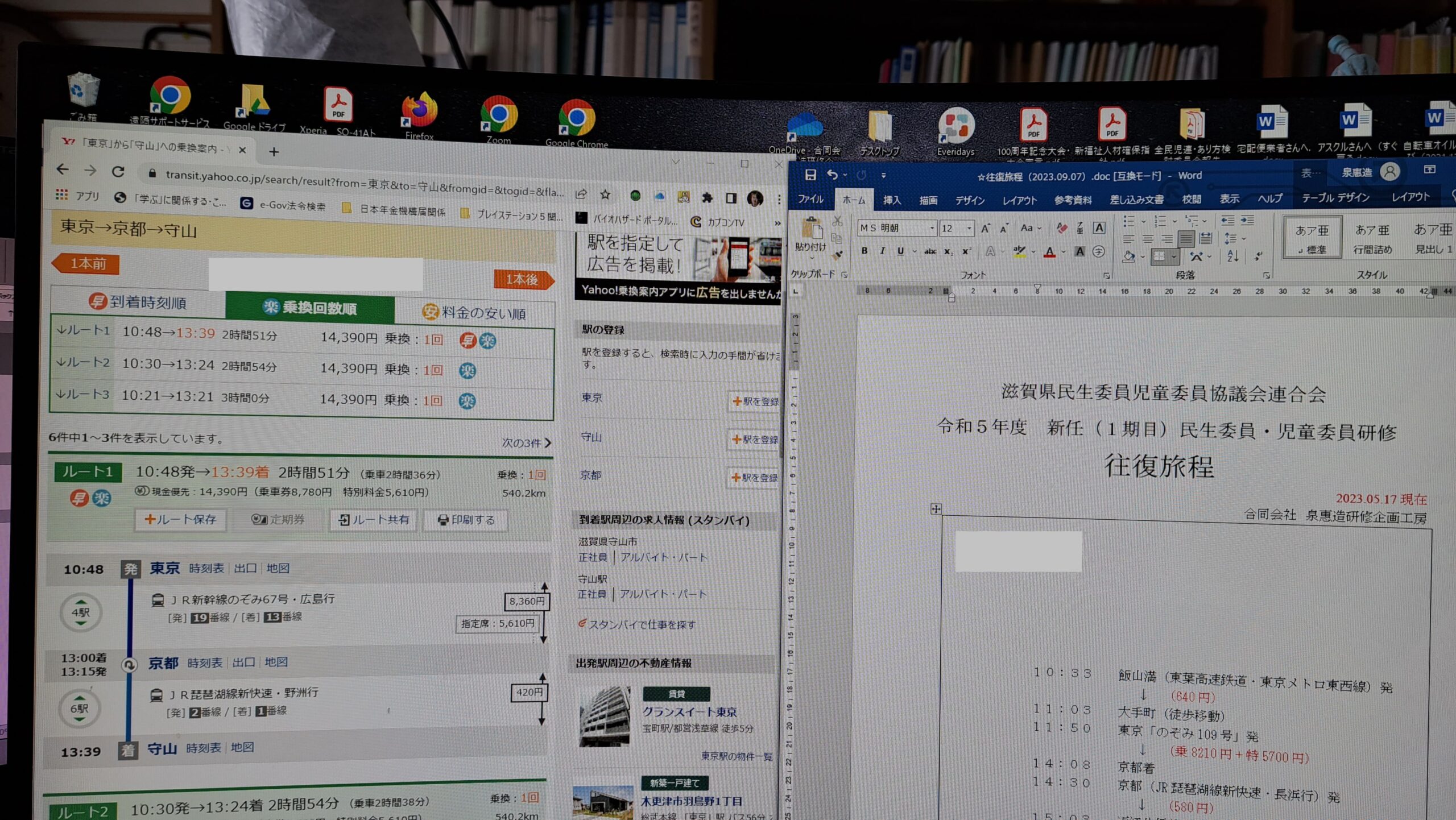Click the 印刷する button

tap(466, 520)
